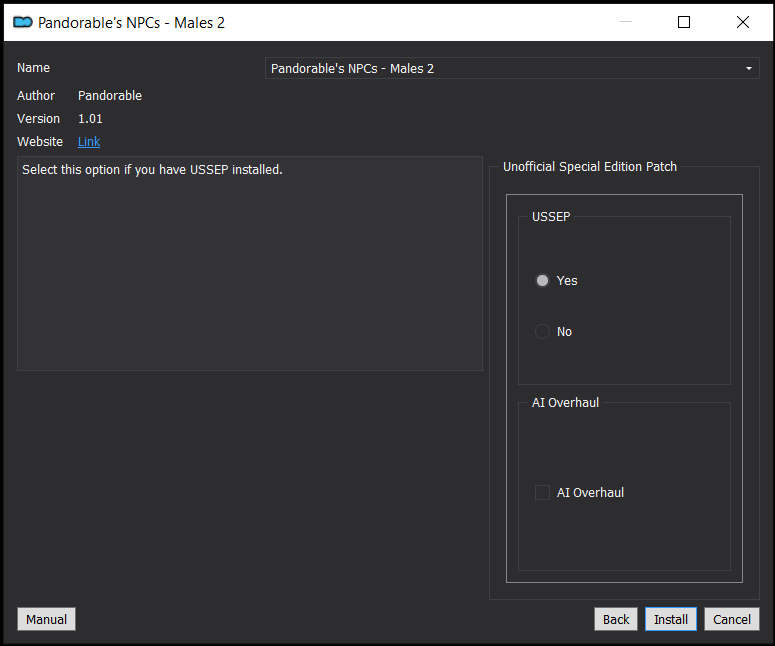The width and height of the screenshot is (775, 646).
Task: Click the Mod Organizer icon in title bar
Action: click(x=22, y=22)
